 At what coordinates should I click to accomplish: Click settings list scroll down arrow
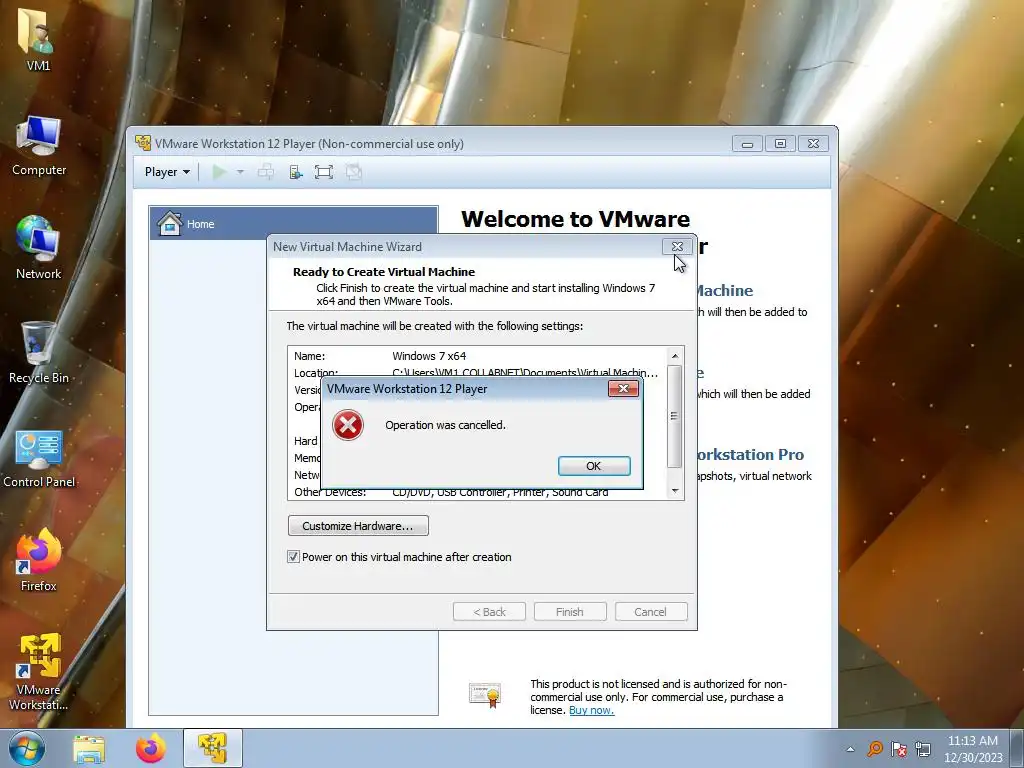click(675, 490)
